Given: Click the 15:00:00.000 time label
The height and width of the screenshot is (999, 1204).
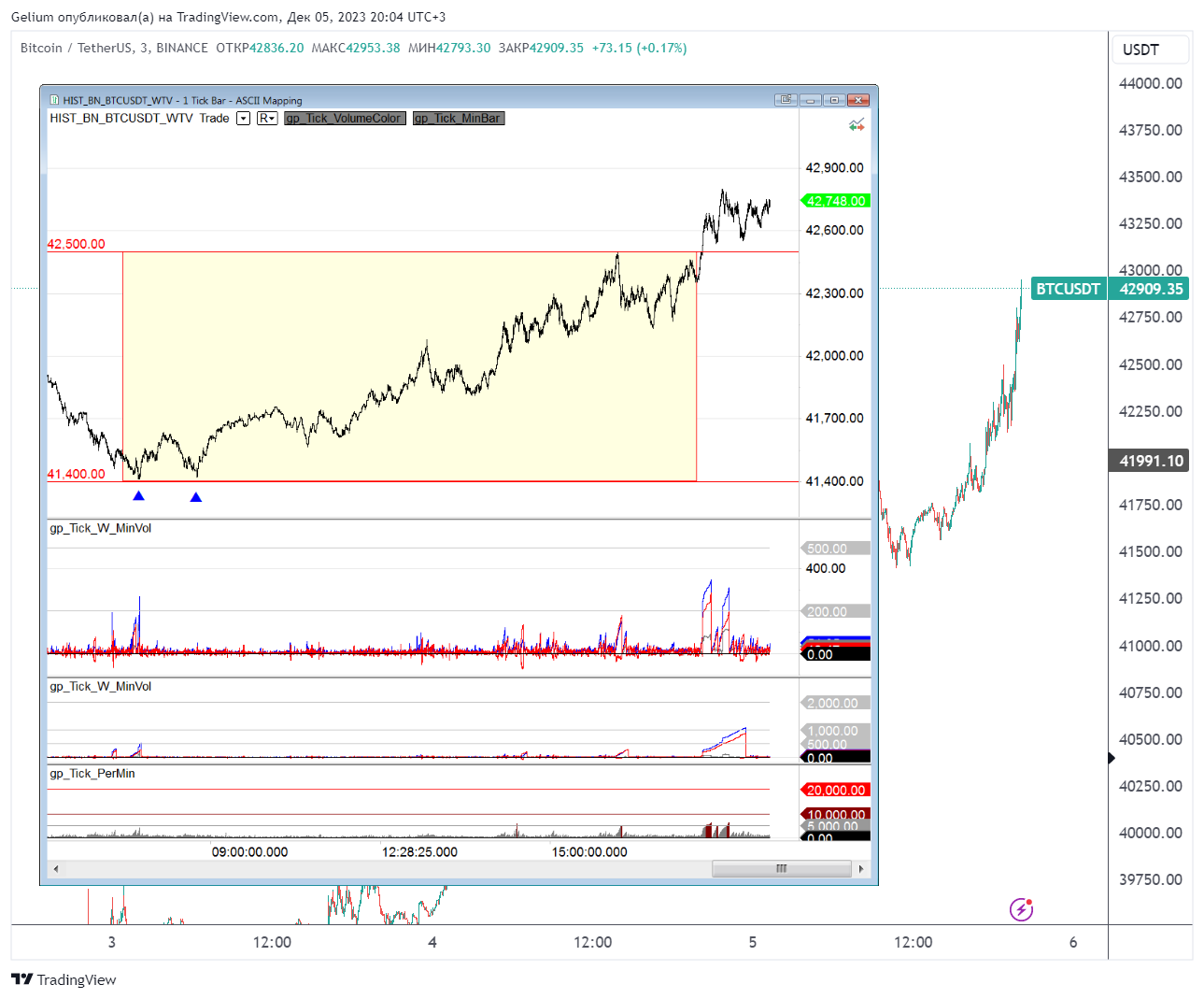Looking at the screenshot, I should pyautogui.click(x=589, y=852).
